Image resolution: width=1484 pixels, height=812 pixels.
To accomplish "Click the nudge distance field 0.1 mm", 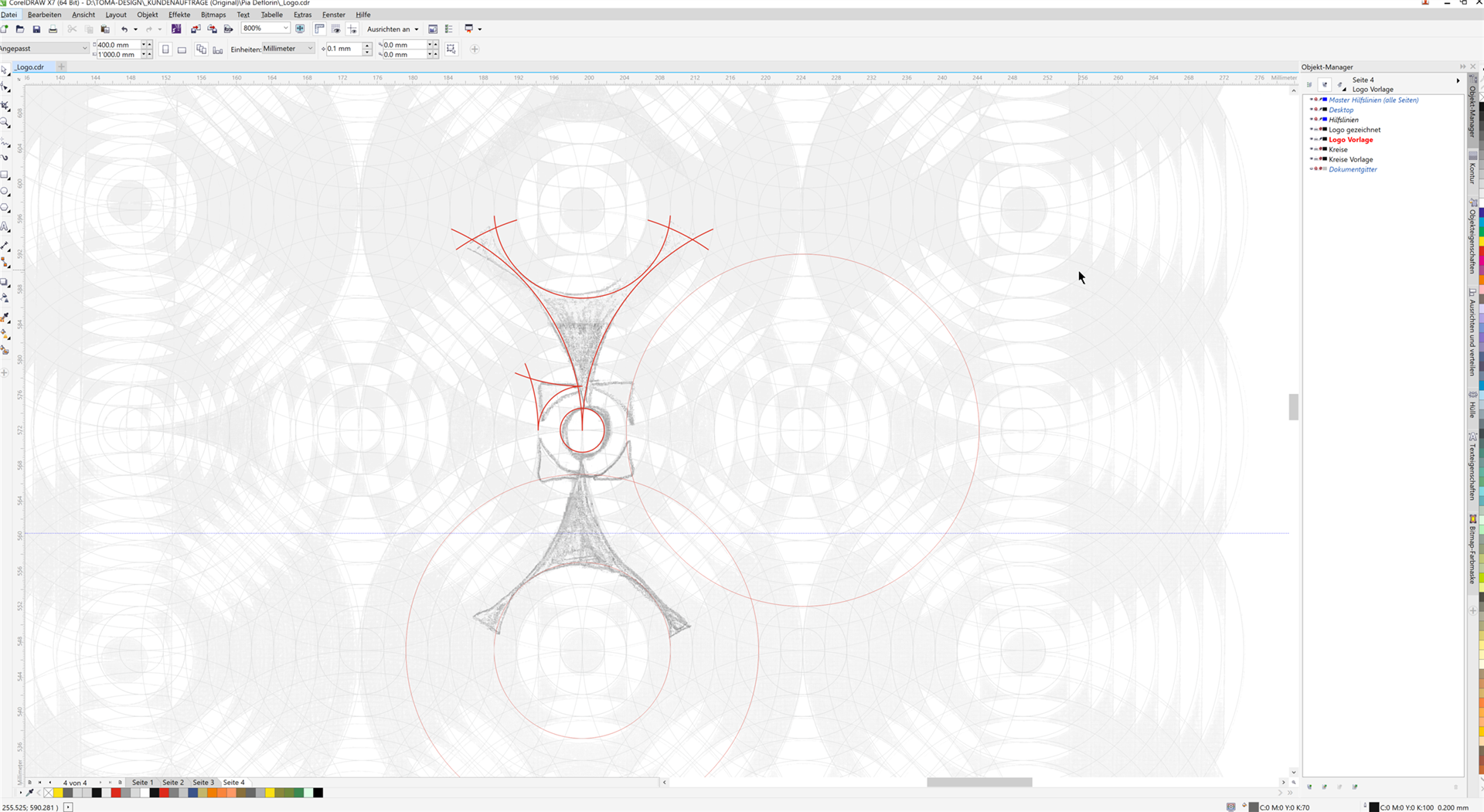I will click(x=342, y=49).
